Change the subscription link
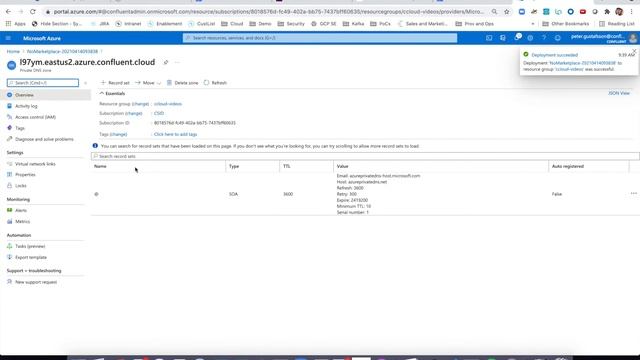640x360 pixels. pos(133,113)
